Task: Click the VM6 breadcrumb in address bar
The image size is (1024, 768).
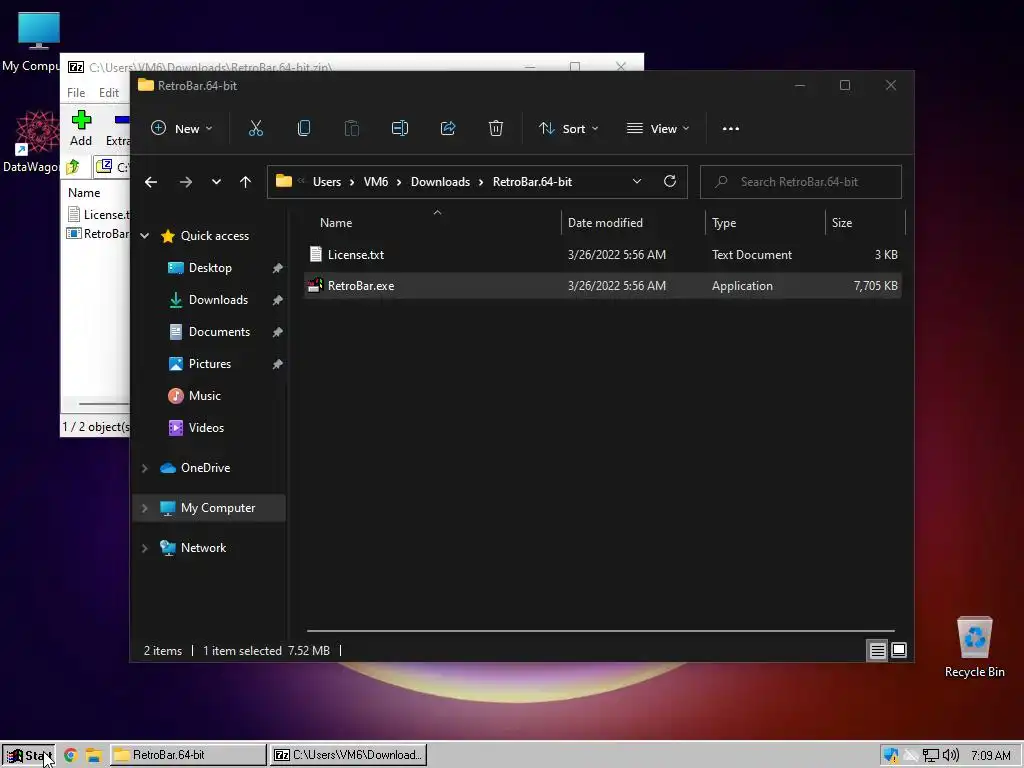Action: click(376, 182)
